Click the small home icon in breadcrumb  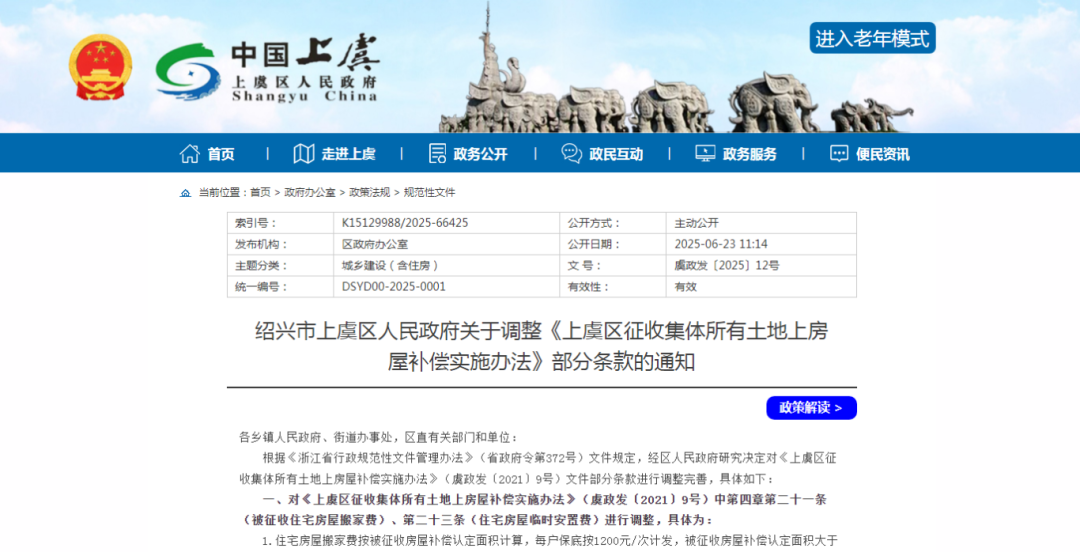pyautogui.click(x=185, y=193)
